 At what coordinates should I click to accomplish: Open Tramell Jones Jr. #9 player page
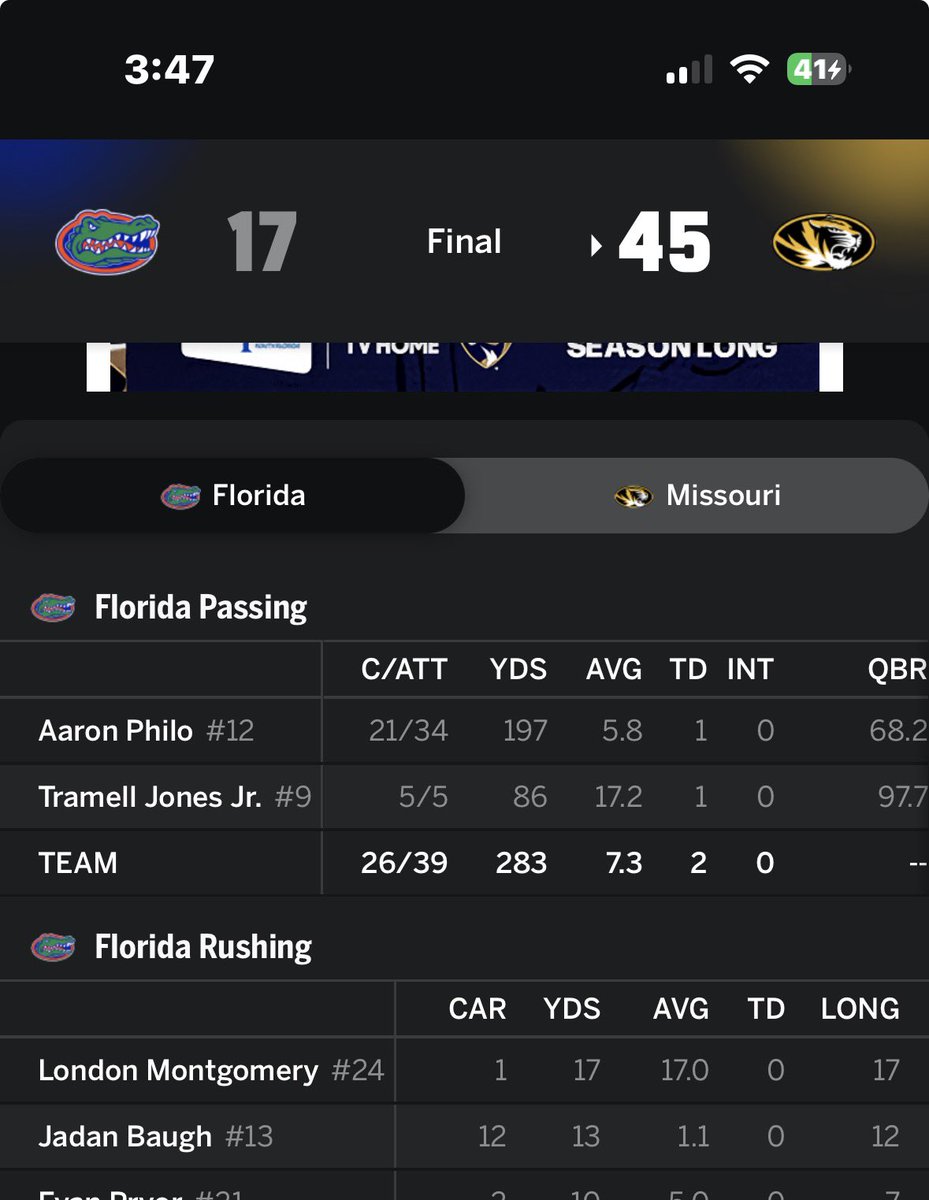tap(175, 797)
